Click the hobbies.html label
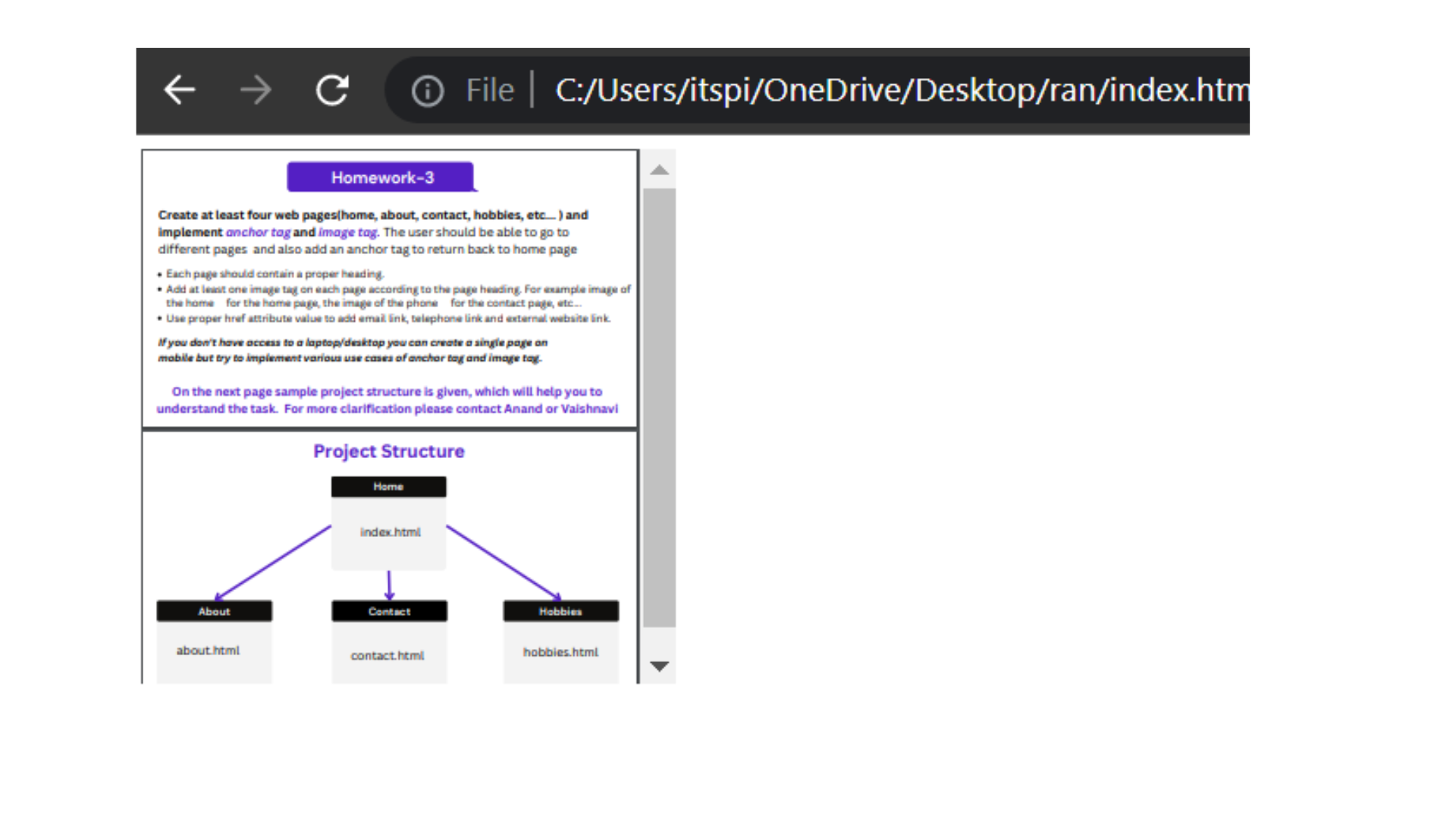The height and width of the screenshot is (819, 1456). (560, 652)
